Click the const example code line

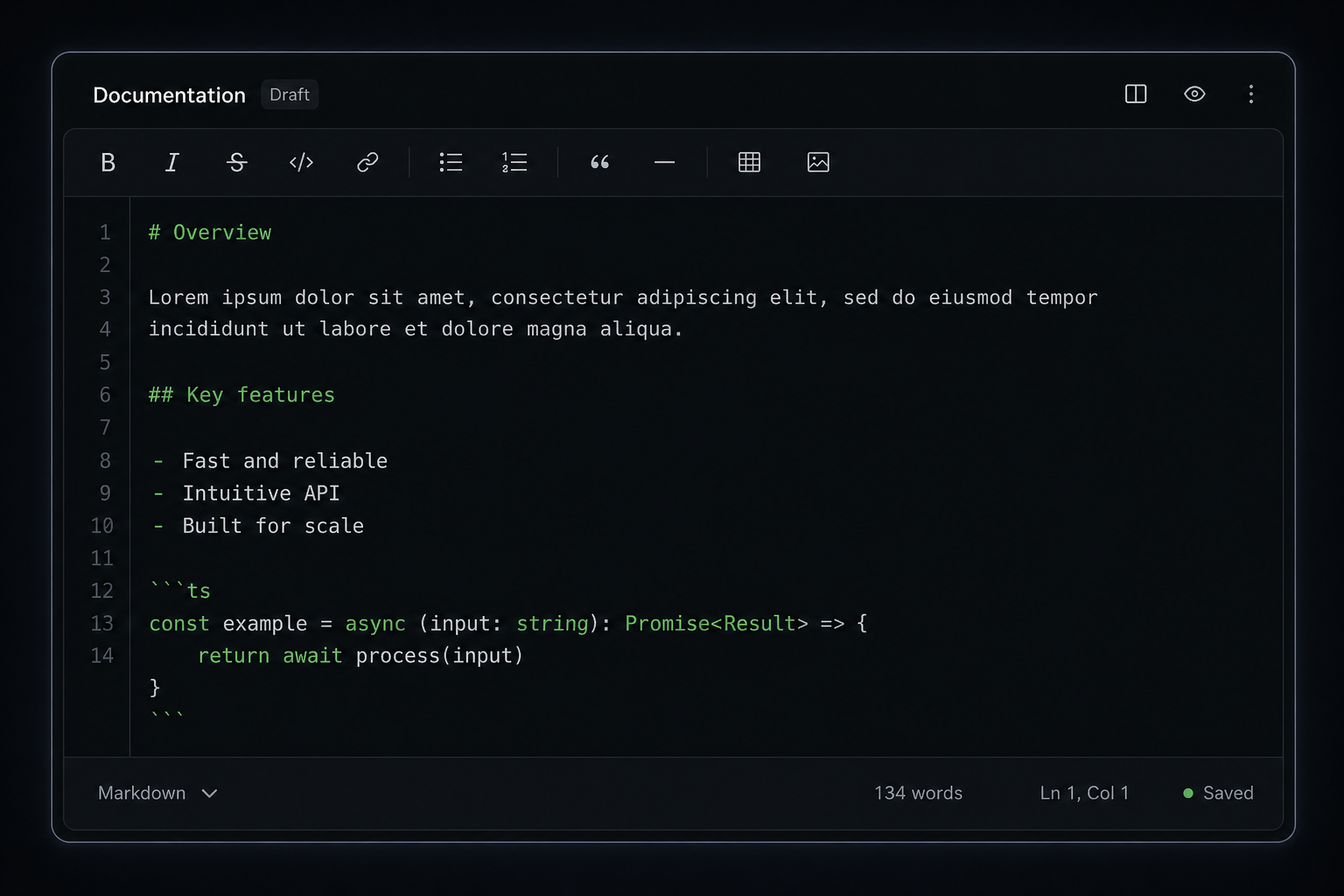[x=508, y=624]
